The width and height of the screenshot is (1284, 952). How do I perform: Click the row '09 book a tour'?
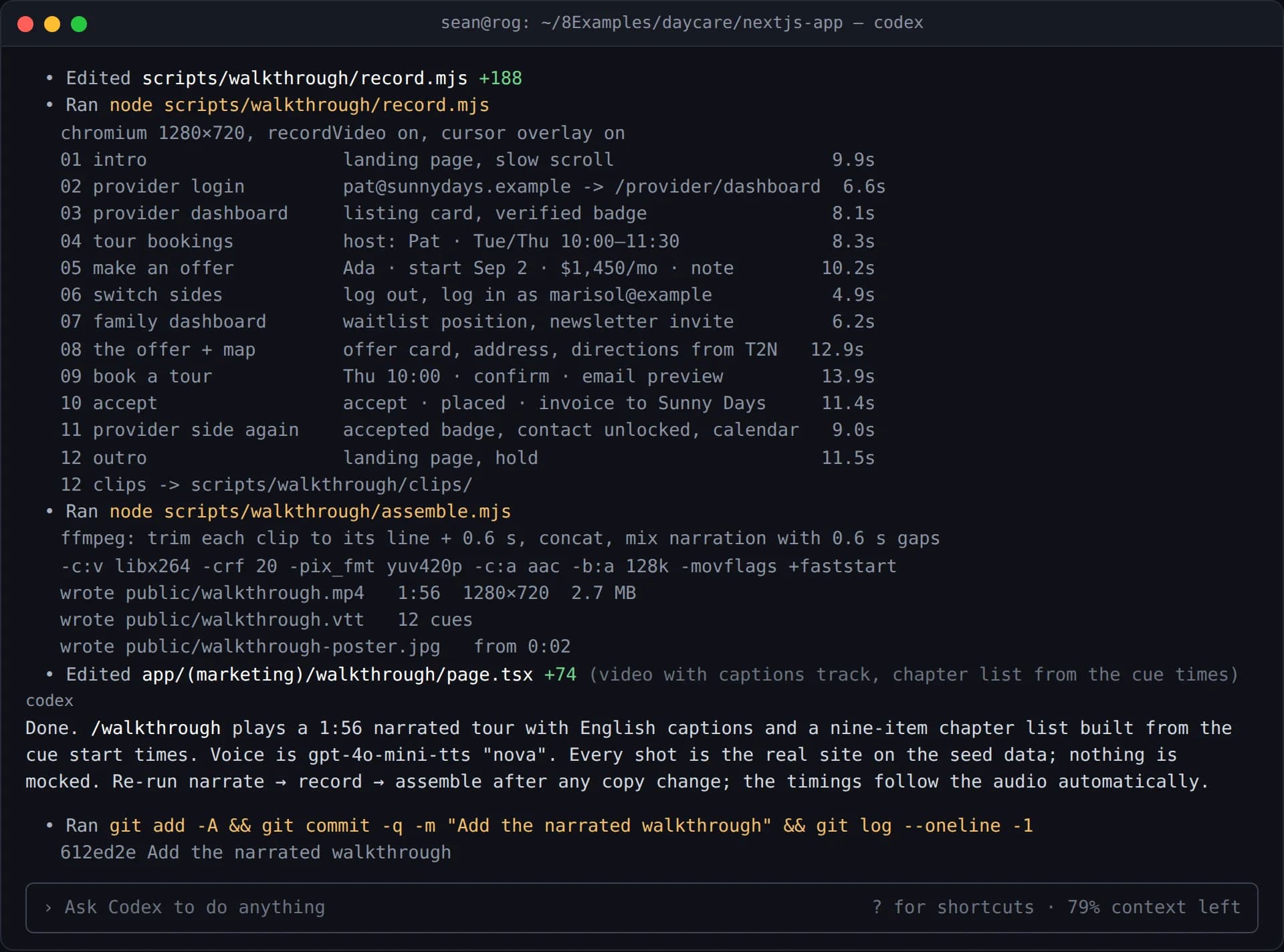pyautogui.click(x=467, y=376)
